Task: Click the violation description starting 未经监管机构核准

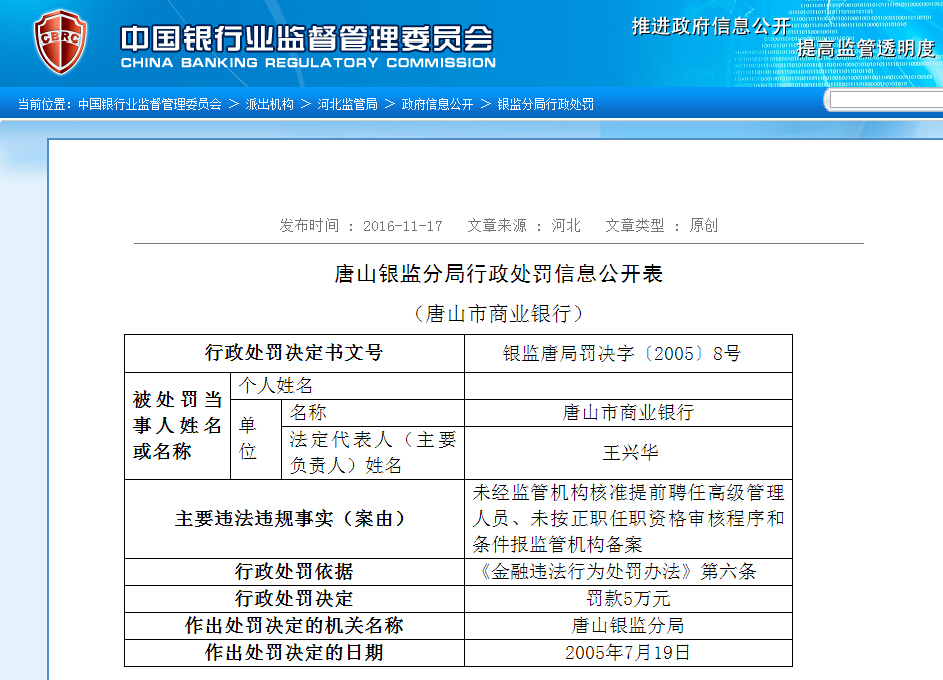Action: point(628,519)
